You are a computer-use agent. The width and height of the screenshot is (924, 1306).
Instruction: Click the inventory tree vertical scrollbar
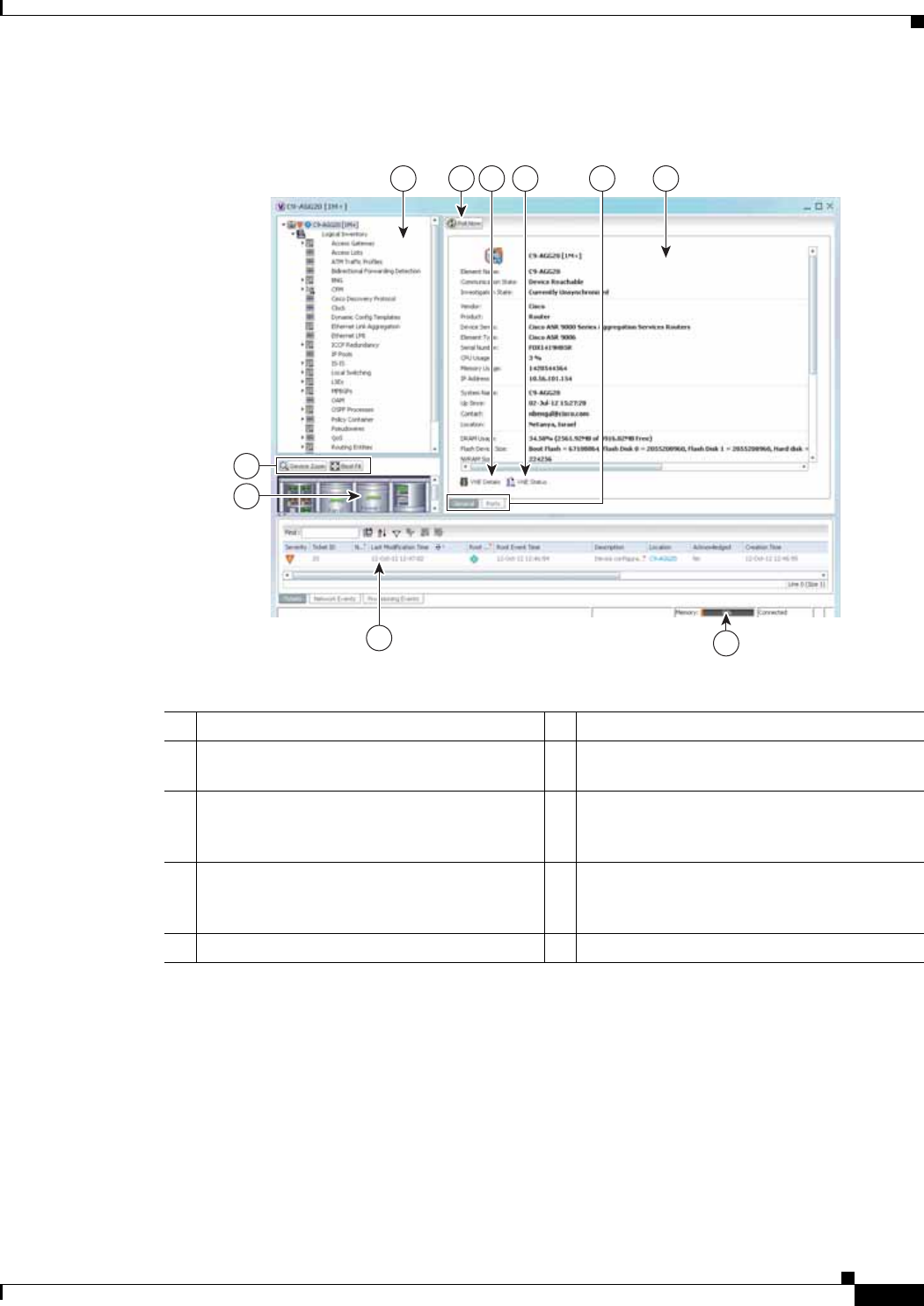click(x=434, y=335)
